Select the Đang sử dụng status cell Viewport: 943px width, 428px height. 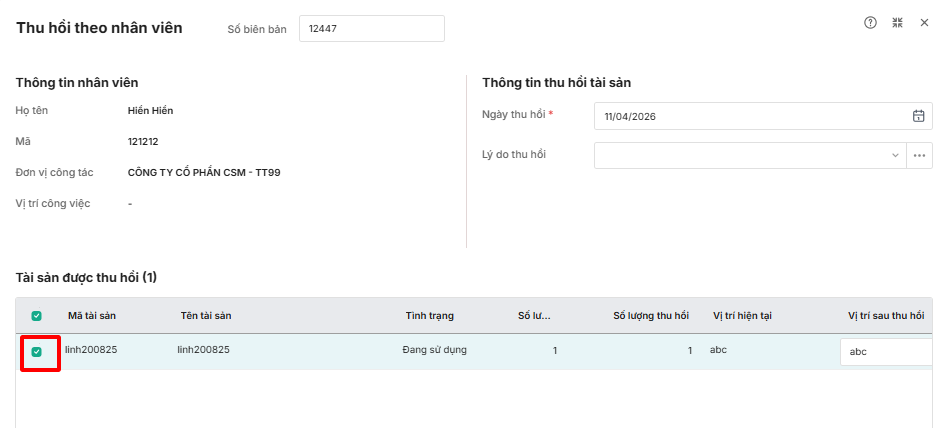click(427, 350)
